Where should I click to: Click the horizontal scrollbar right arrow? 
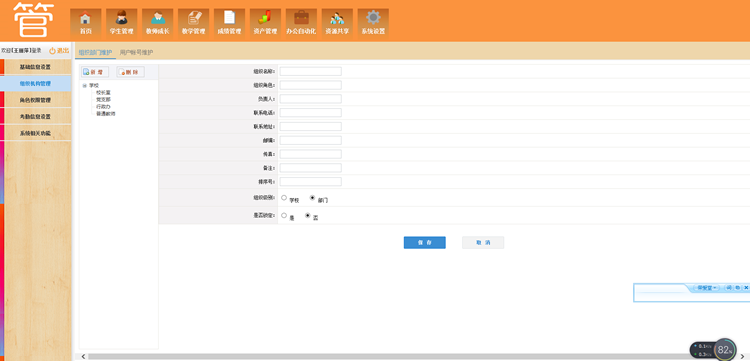[x=743, y=357]
